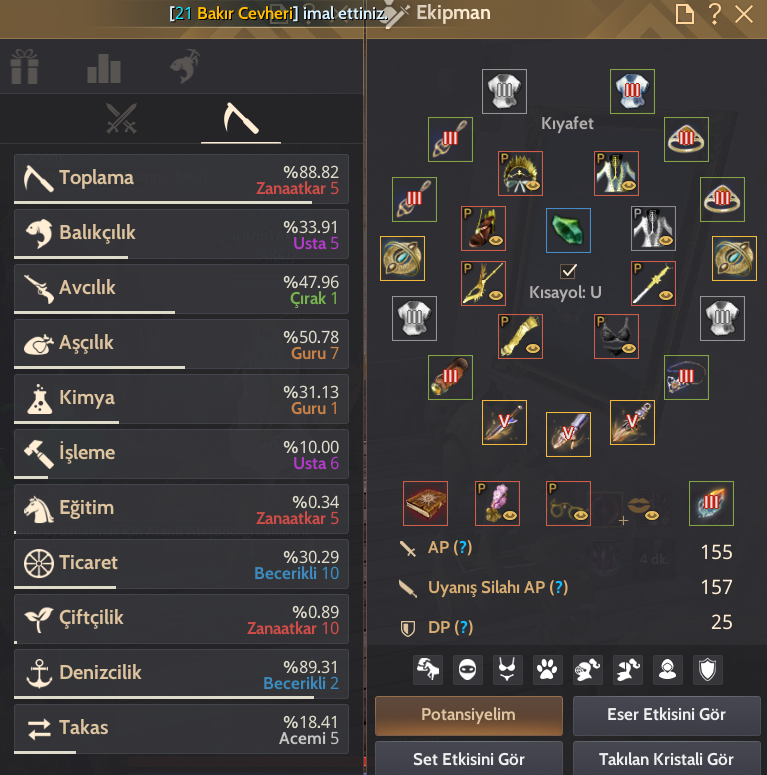Viewport: 767px width, 775px height.
Task: Open the bar chart statistics icon
Action: pyautogui.click(x=104, y=68)
